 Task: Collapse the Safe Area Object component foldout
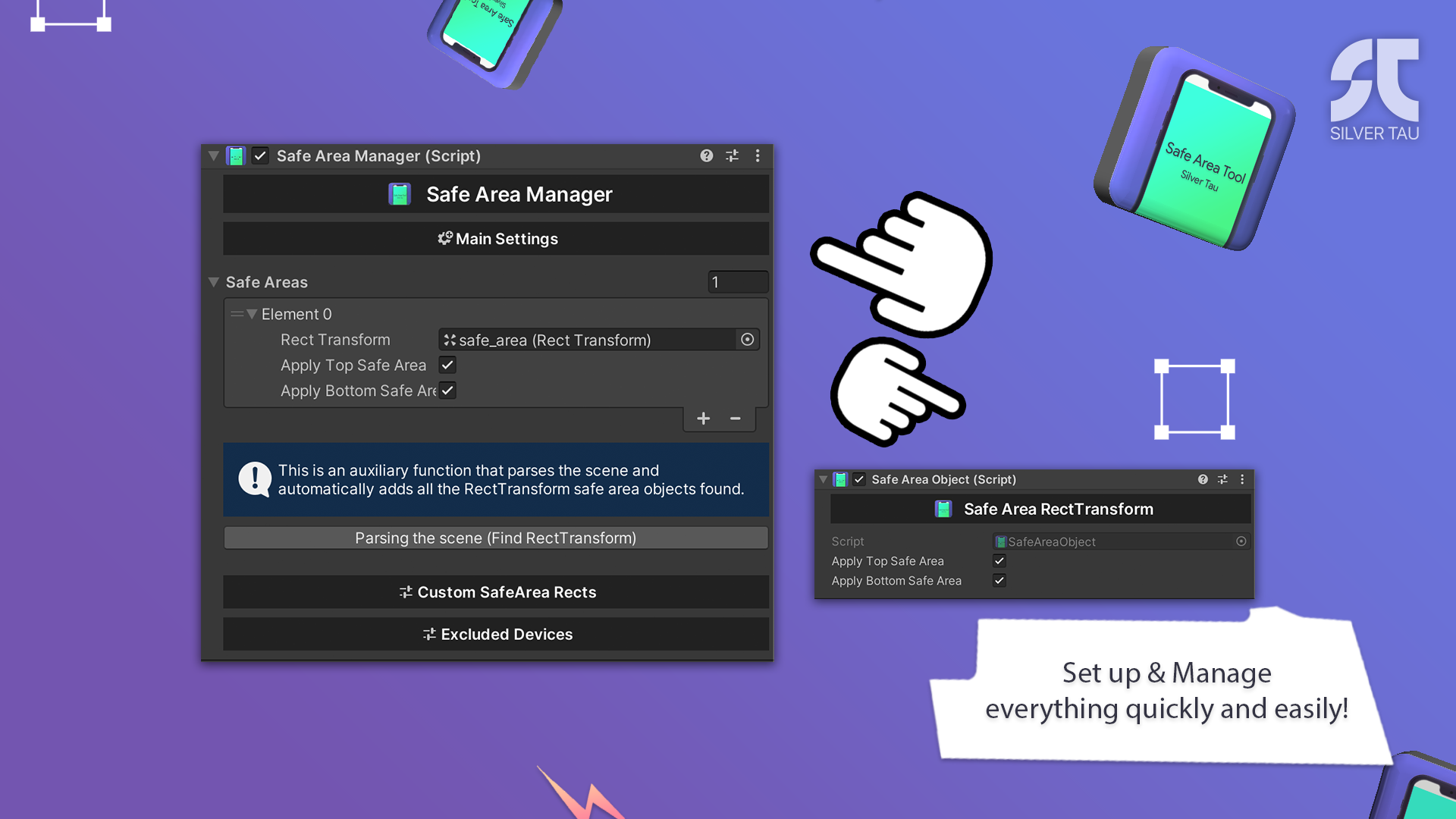tap(824, 479)
